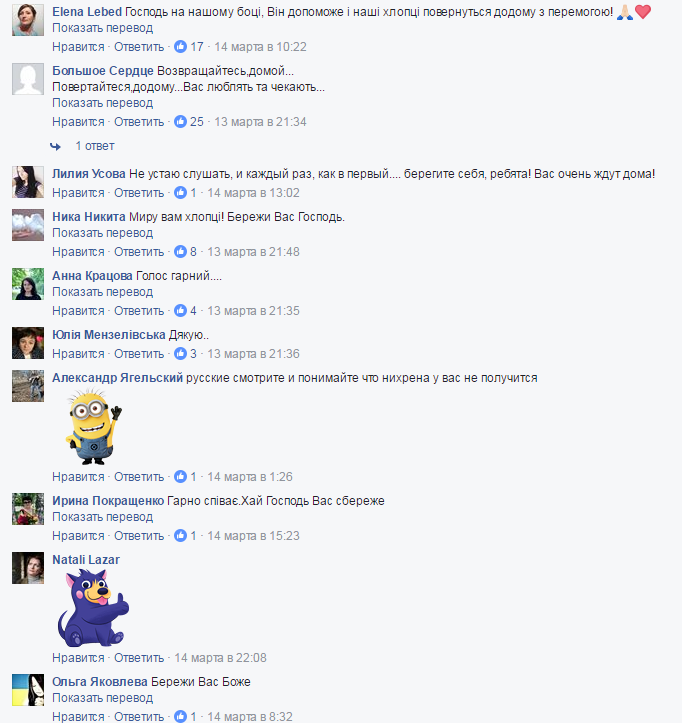This screenshot has height=723, width=682.
Task: Open Ольга Яковлева's avatar thumbnail
Action: pos(28,690)
